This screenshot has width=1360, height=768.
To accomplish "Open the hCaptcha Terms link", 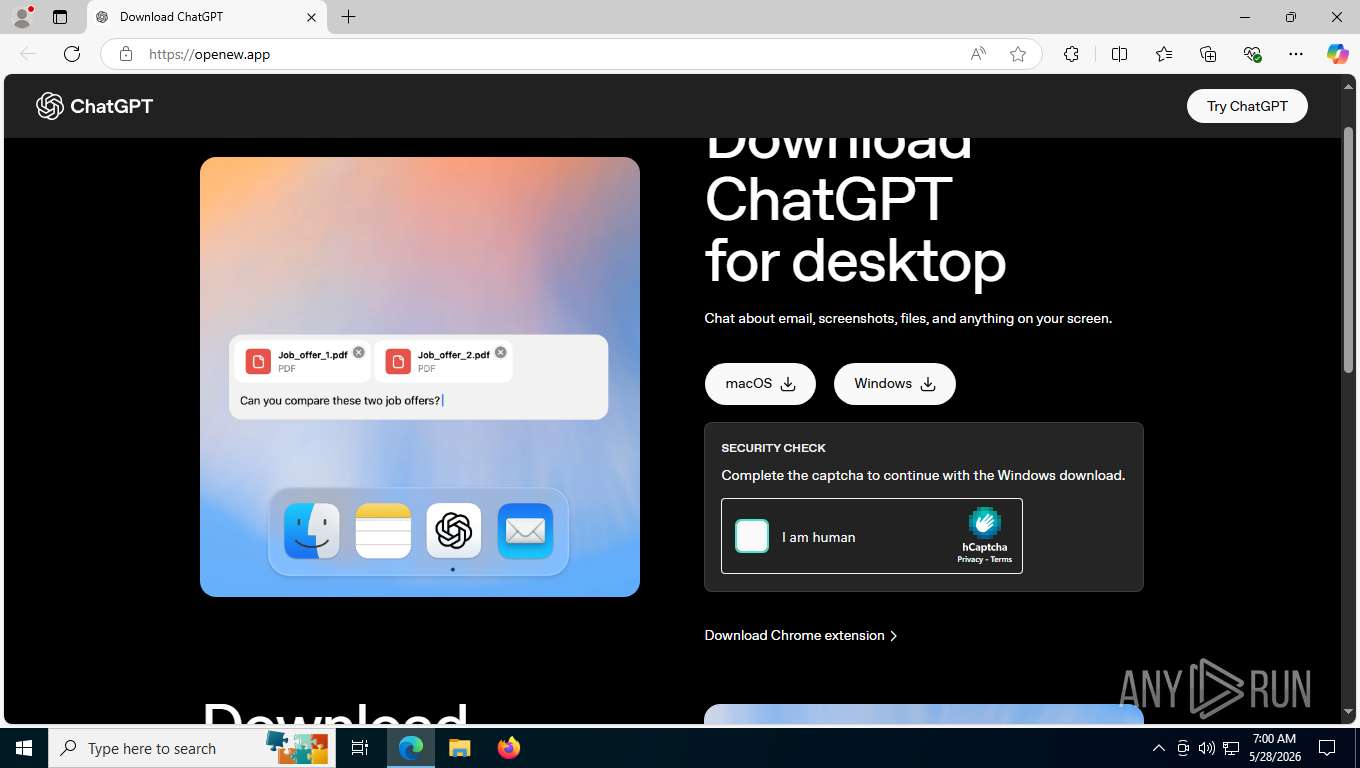I will click(x=1001, y=560).
